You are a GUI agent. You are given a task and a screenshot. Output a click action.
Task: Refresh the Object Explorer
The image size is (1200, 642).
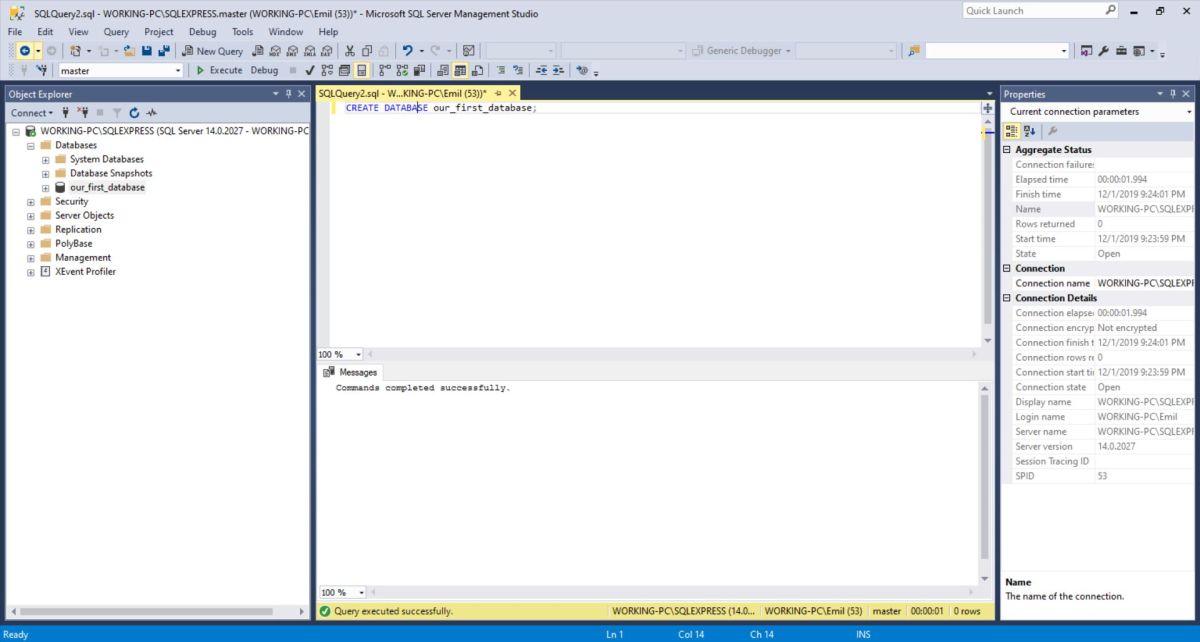[x=134, y=112]
